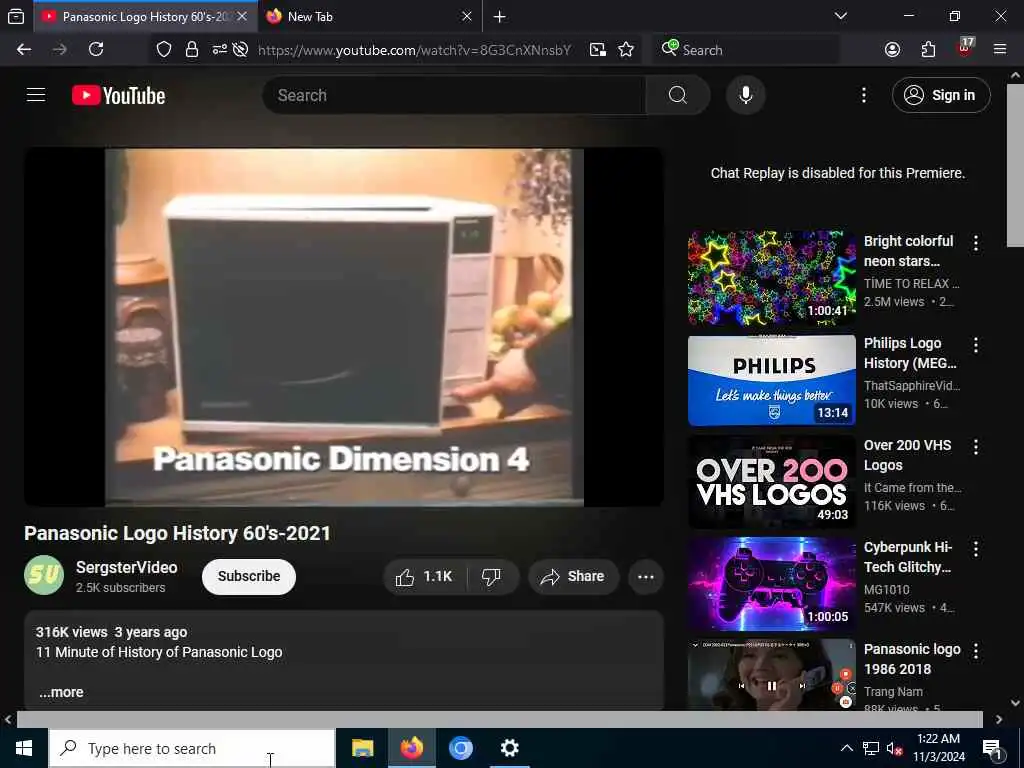Open the tracking protection shield icon

(164, 50)
